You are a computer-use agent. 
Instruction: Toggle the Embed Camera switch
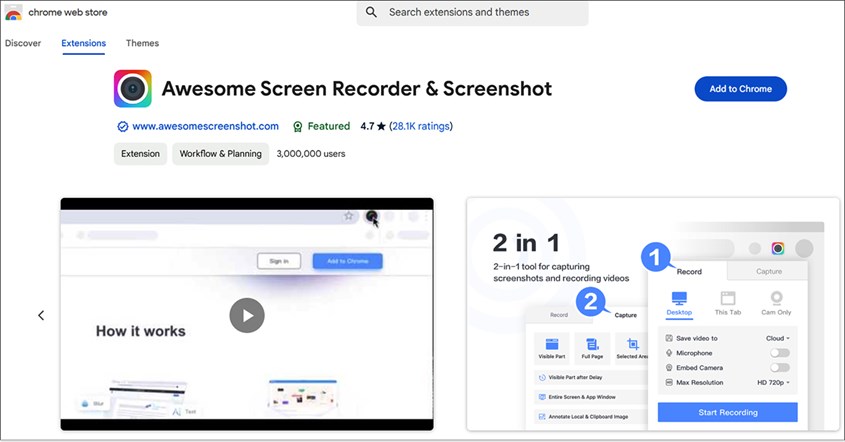[x=780, y=368]
